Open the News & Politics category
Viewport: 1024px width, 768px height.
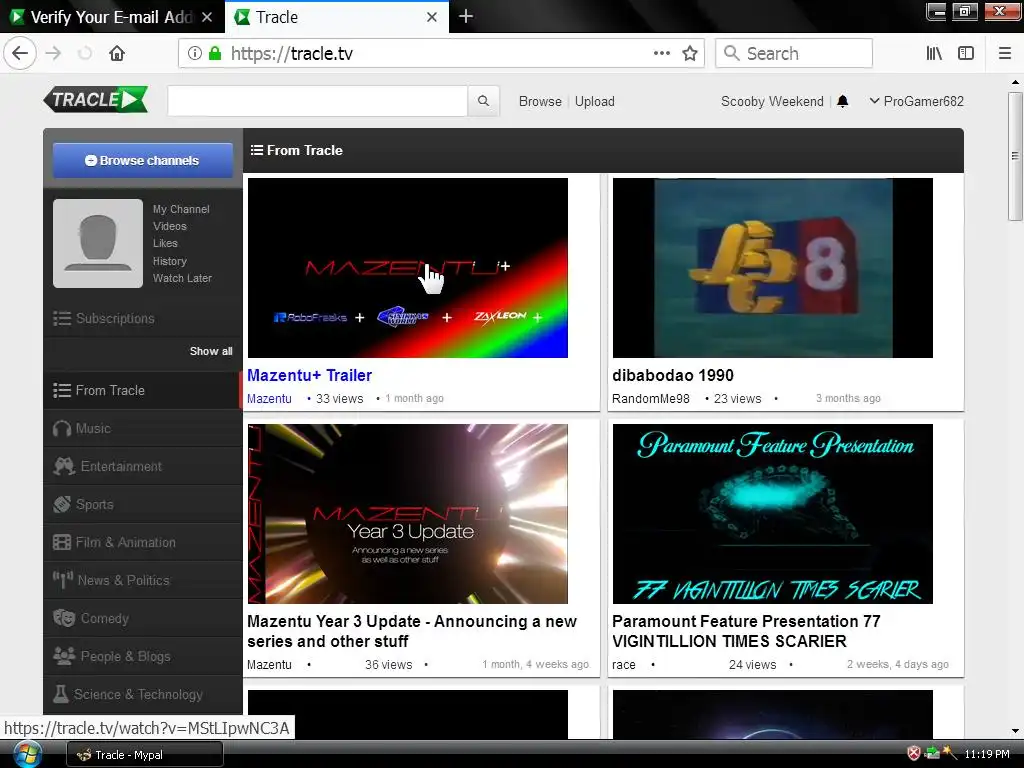click(143, 580)
